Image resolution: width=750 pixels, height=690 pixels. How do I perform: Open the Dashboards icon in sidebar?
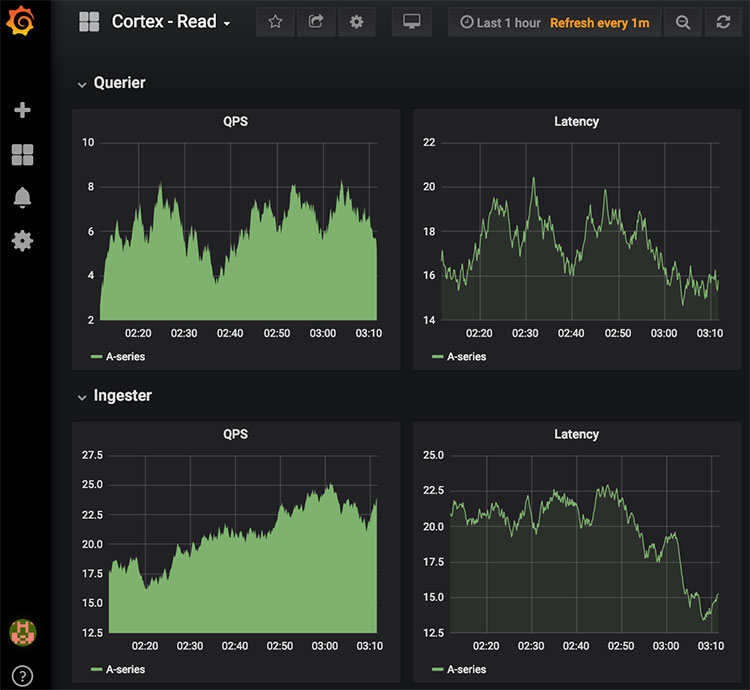tap(22, 154)
